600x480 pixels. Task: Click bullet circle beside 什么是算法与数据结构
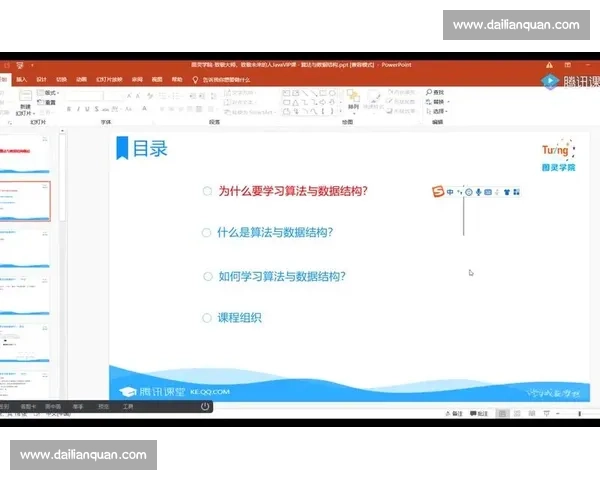tap(206, 232)
